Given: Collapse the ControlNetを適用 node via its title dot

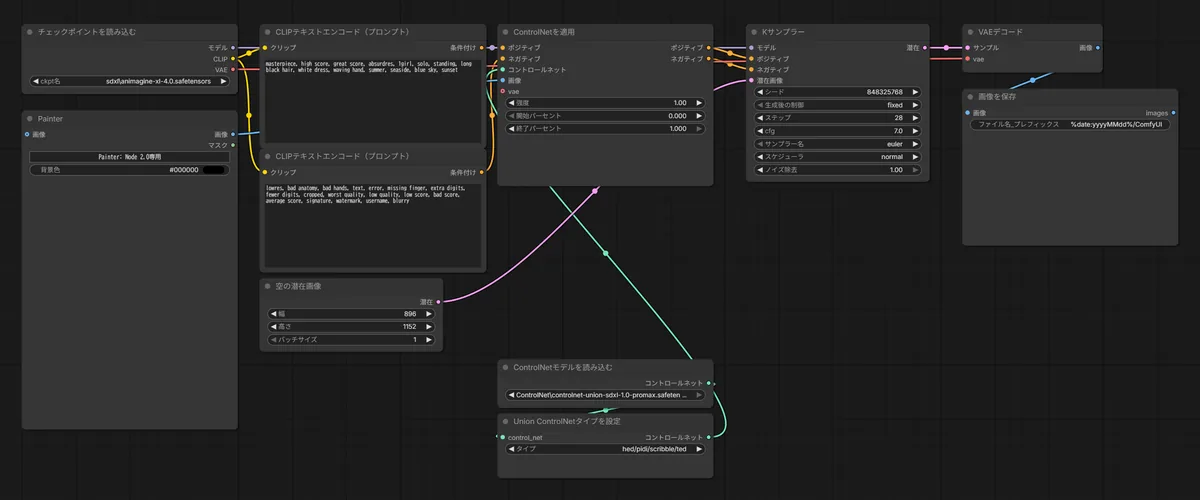Looking at the screenshot, I should click(x=505, y=33).
